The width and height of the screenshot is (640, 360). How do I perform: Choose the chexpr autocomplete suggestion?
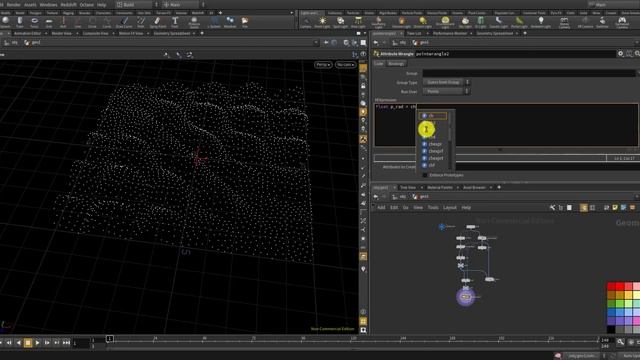(434, 144)
